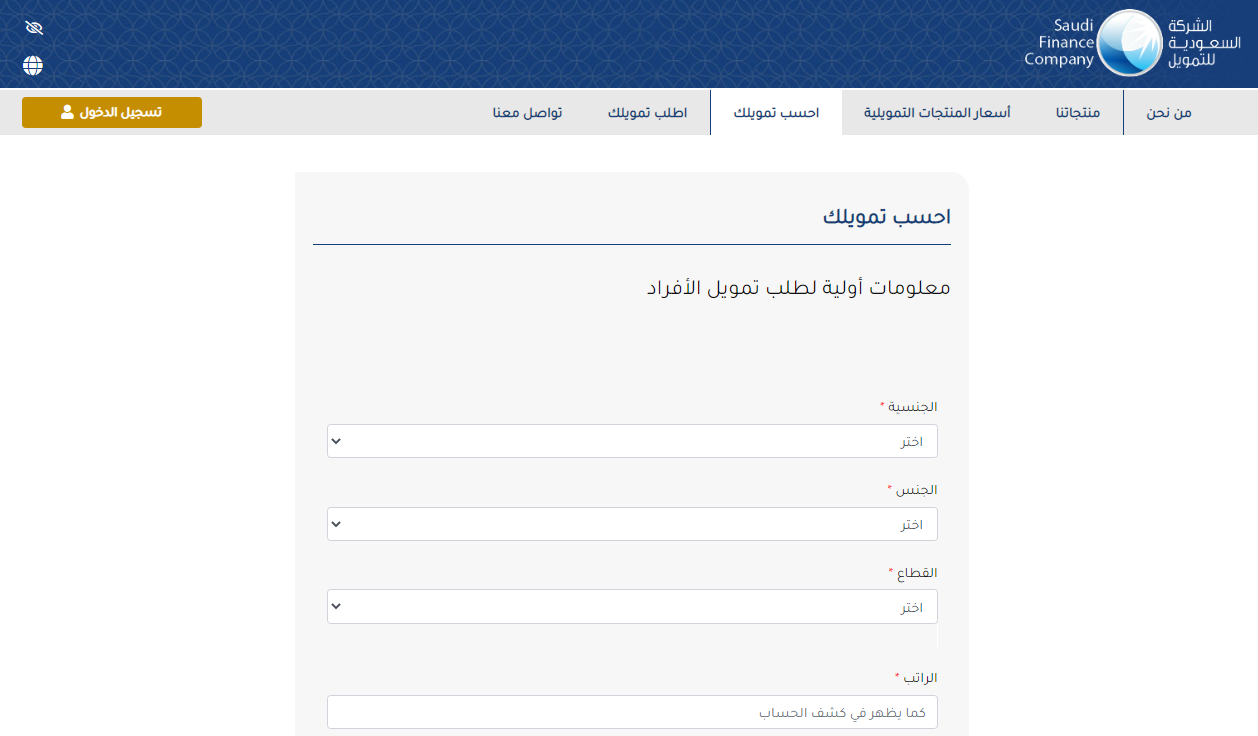Select the احسب تمويلك navigation tab

(x=776, y=112)
